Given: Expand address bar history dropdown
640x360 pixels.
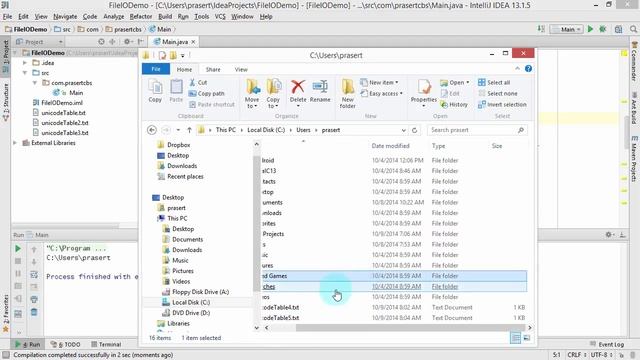Looking at the screenshot, I should pos(403,130).
